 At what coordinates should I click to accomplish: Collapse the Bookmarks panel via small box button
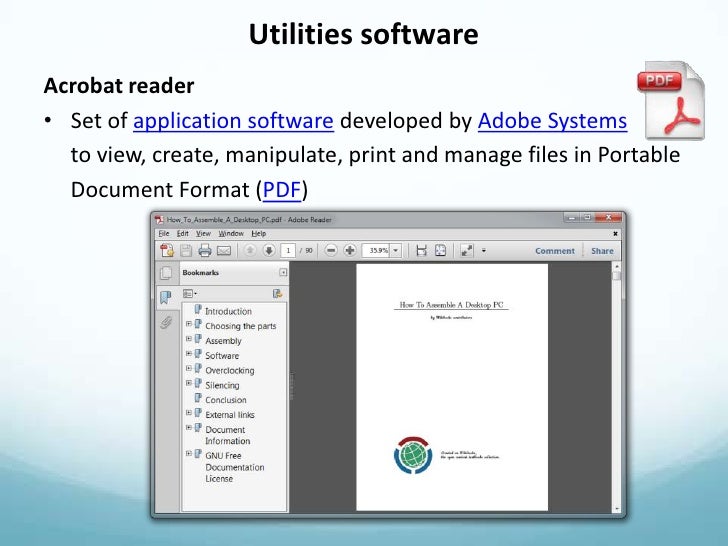click(283, 273)
